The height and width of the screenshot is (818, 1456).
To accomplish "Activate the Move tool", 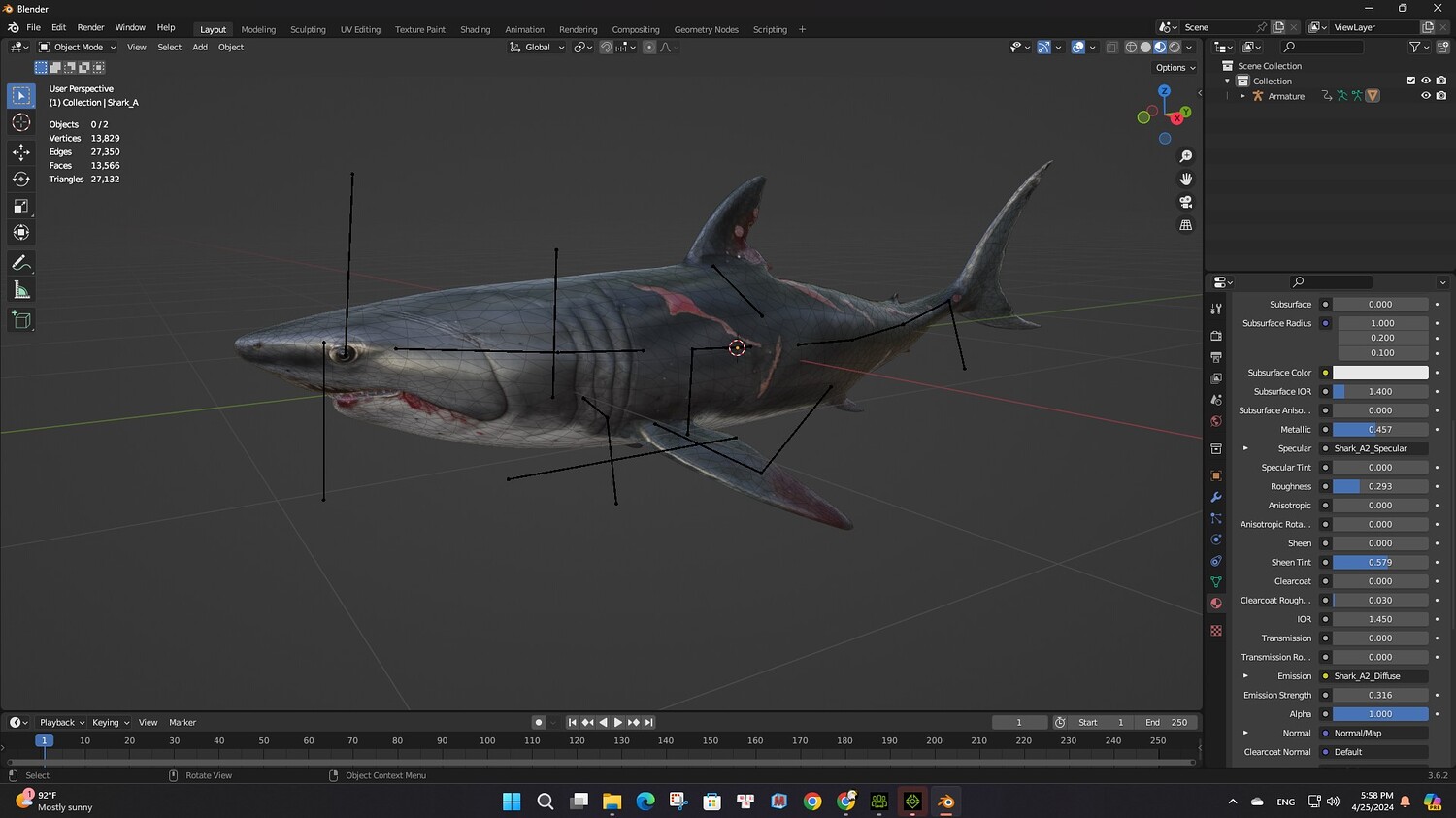I will click(x=21, y=151).
